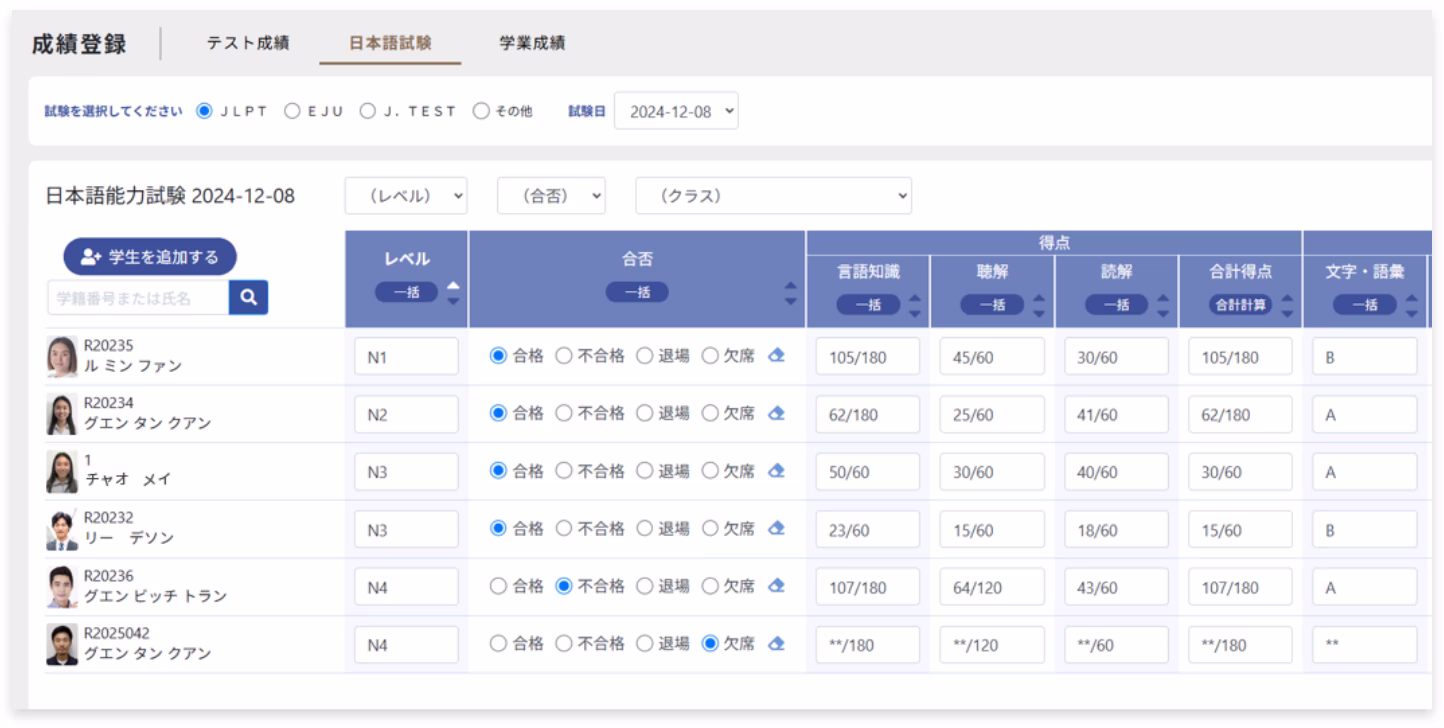1444x728 pixels.
Task: Sort by 聴解 column arrows
Action: coord(1038,305)
